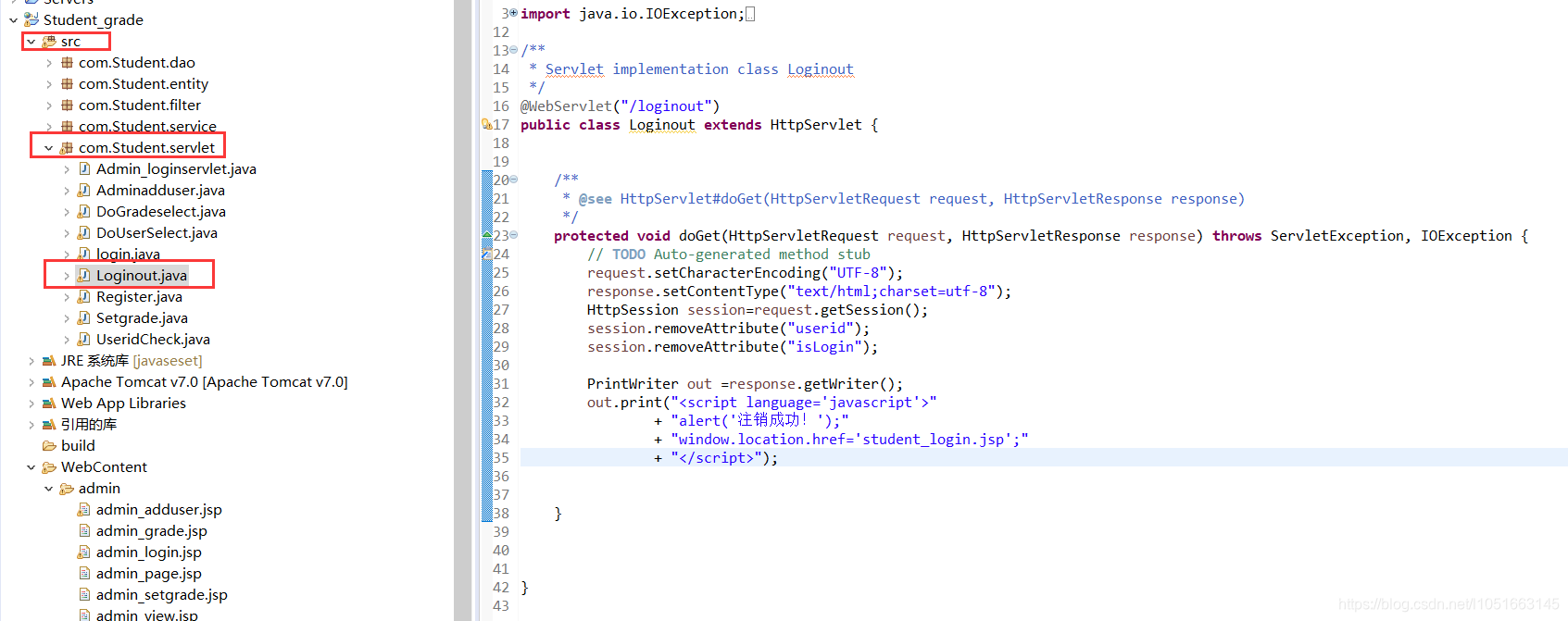The width and height of the screenshot is (1568, 621).
Task: Click the JRE system library icon
Action: coord(49,361)
